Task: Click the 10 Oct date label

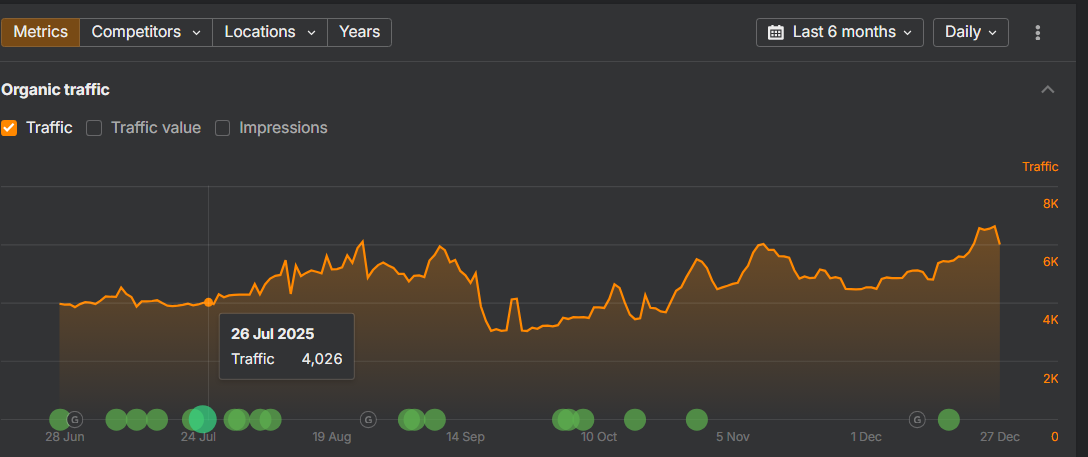Action: pos(599,437)
